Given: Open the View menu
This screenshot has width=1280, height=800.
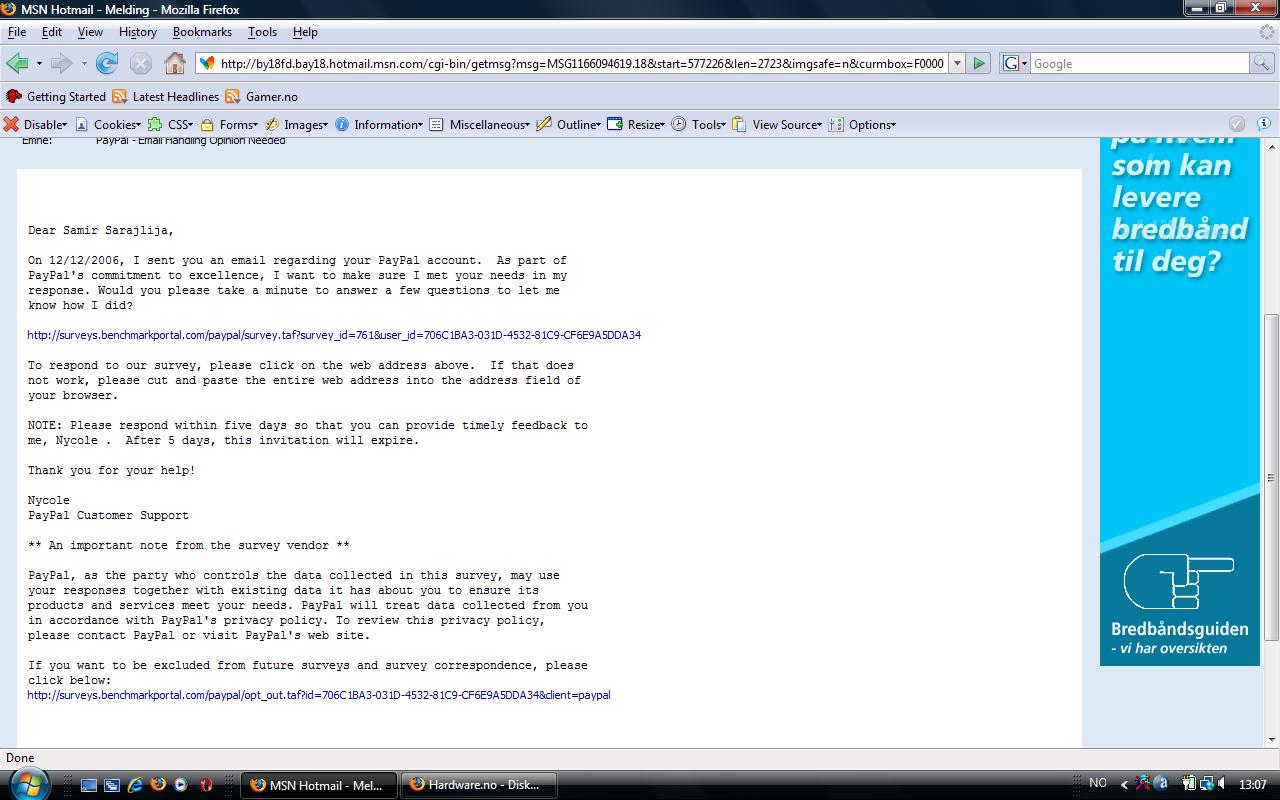Looking at the screenshot, I should coord(90,32).
